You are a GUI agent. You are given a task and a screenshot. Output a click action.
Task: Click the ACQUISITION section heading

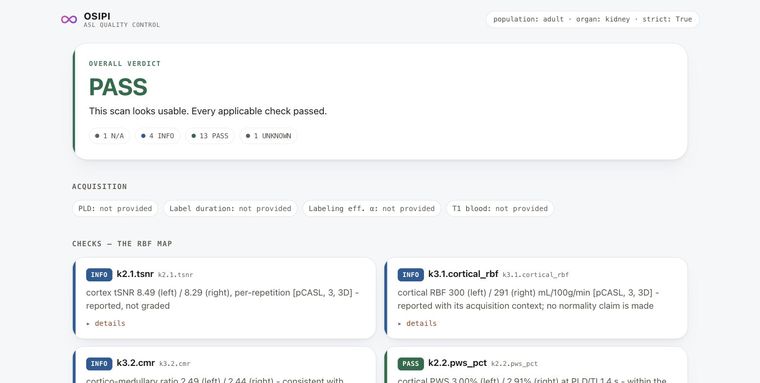tap(99, 187)
